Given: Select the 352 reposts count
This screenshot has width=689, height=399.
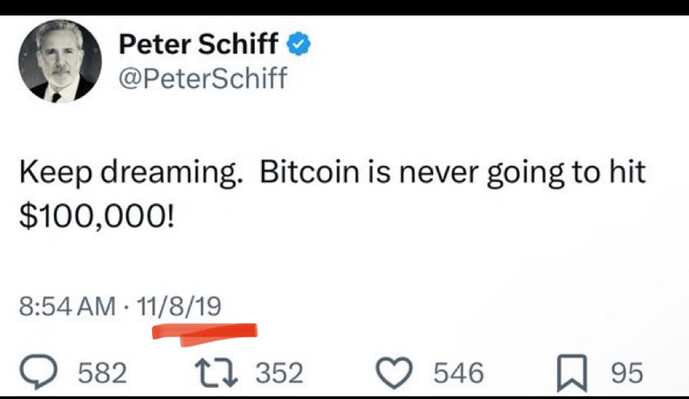Looking at the screenshot, I should point(280,373).
